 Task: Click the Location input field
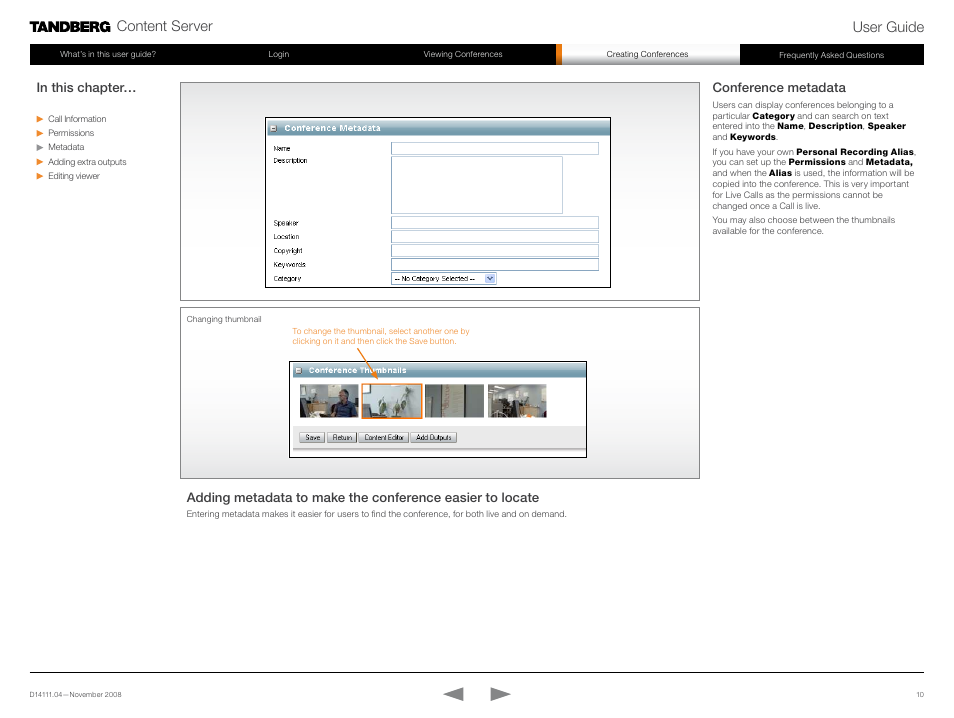495,237
